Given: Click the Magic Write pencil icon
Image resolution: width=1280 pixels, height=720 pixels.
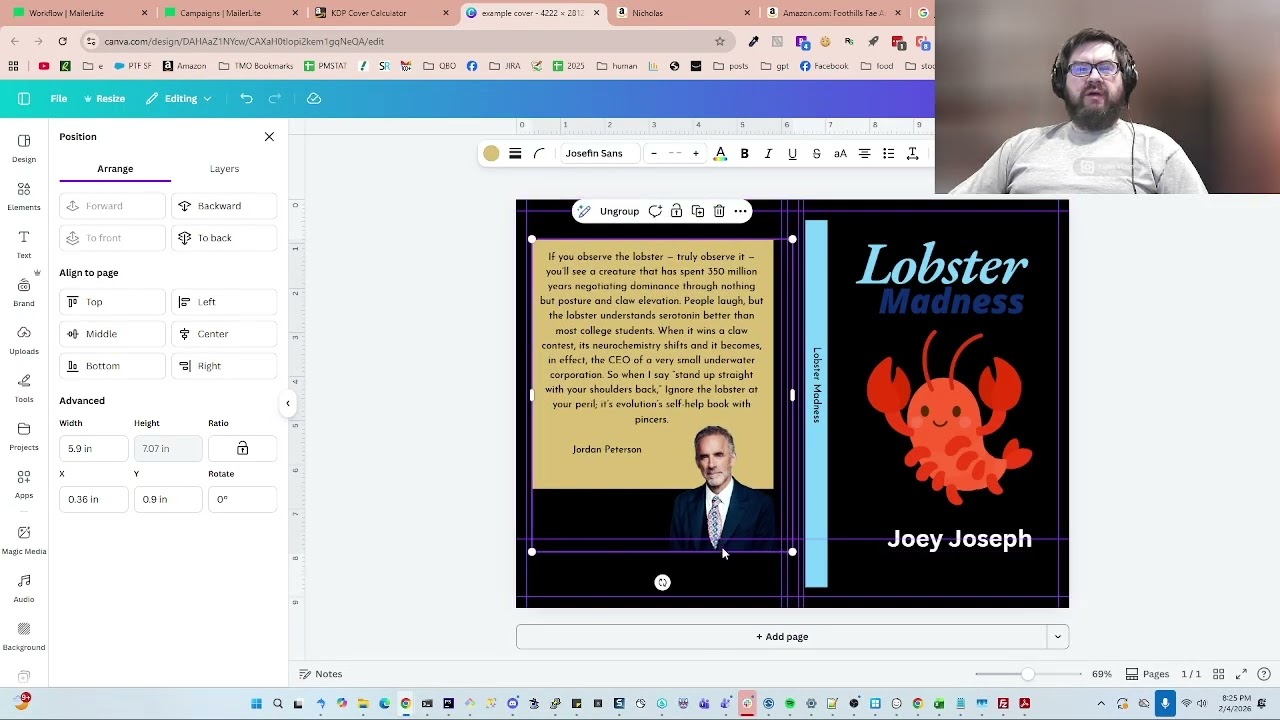Looking at the screenshot, I should (584, 211).
